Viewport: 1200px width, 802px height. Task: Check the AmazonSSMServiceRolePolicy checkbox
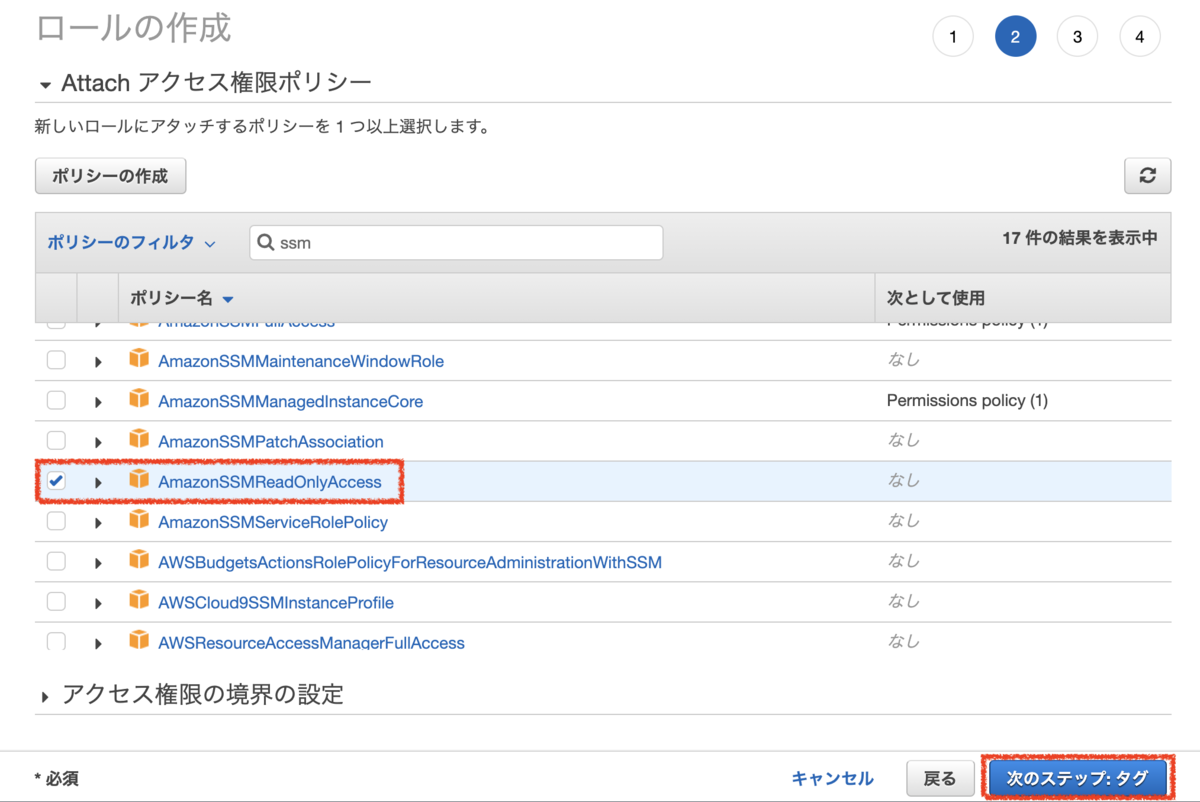[56, 521]
